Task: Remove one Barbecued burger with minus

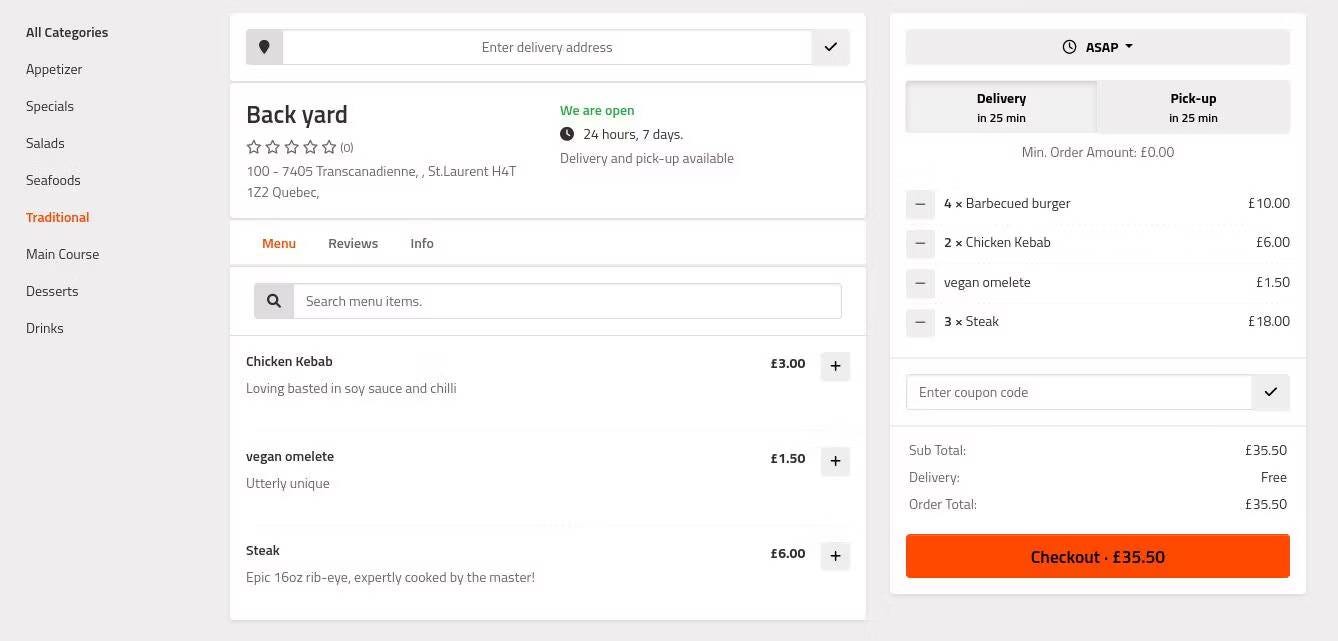Action: [x=920, y=204]
